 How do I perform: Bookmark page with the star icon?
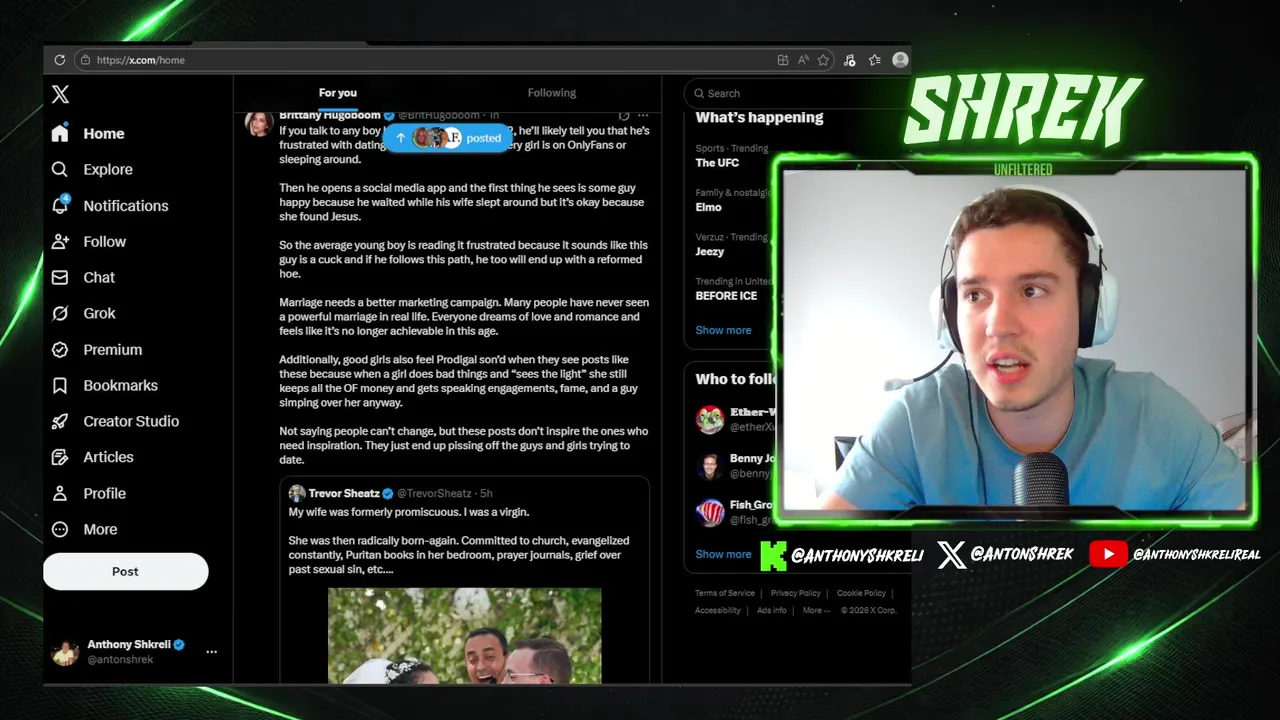tap(823, 60)
